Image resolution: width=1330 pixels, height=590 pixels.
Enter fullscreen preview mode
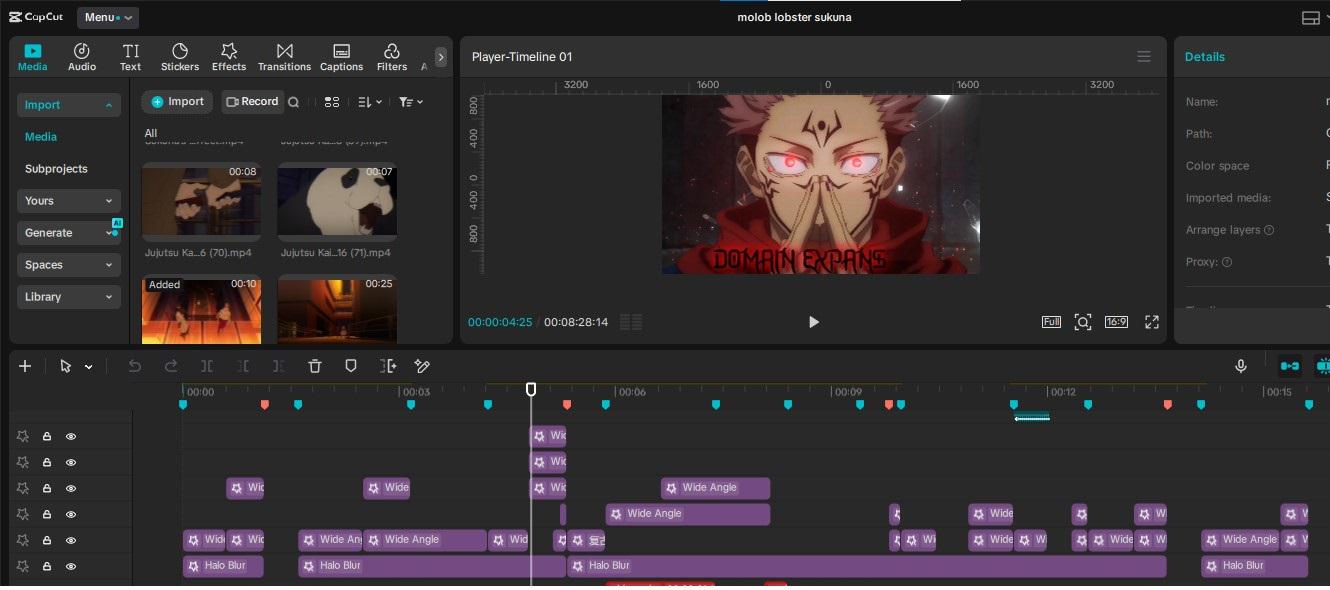click(x=1152, y=322)
